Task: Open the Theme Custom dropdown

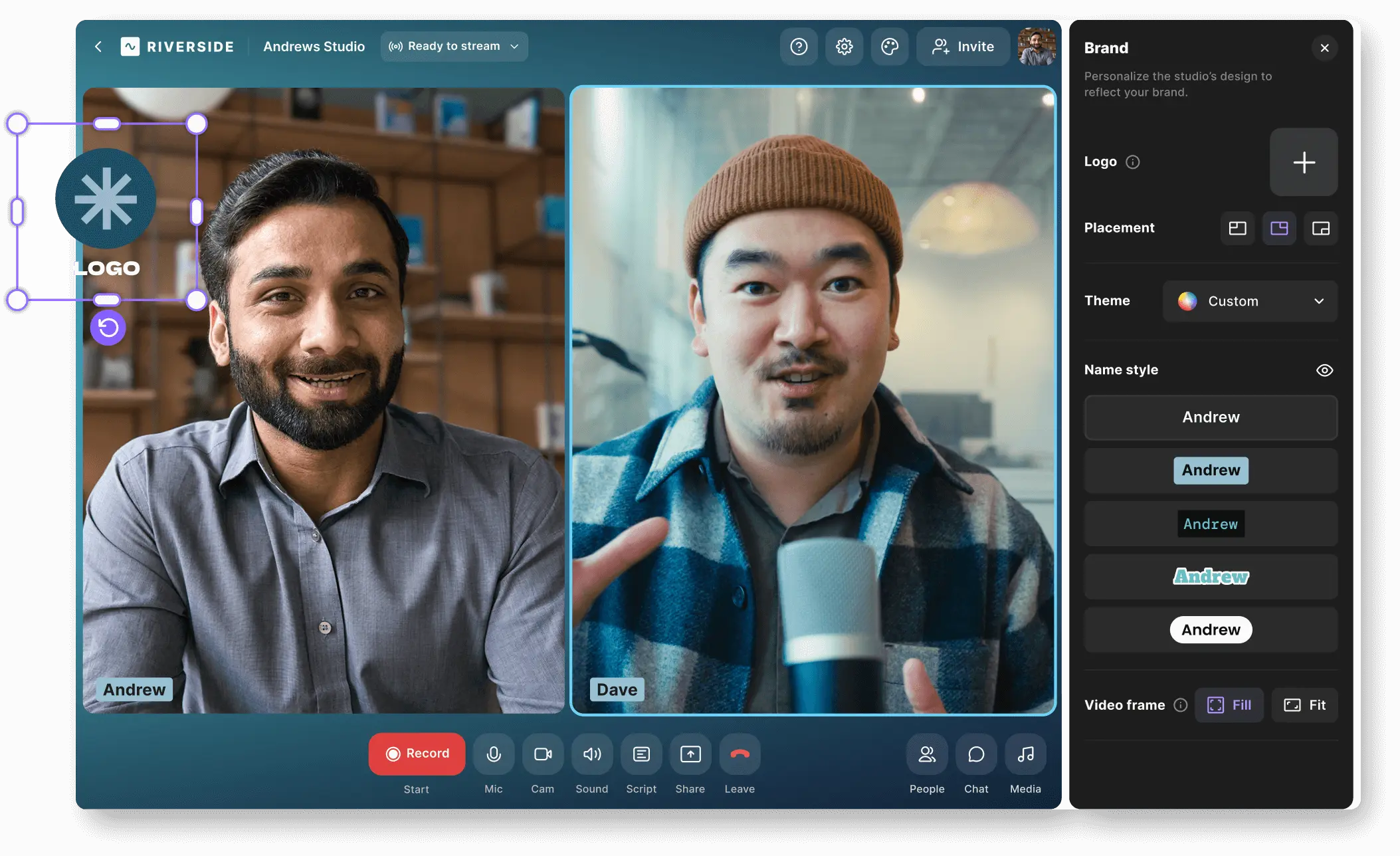Action: point(1250,301)
